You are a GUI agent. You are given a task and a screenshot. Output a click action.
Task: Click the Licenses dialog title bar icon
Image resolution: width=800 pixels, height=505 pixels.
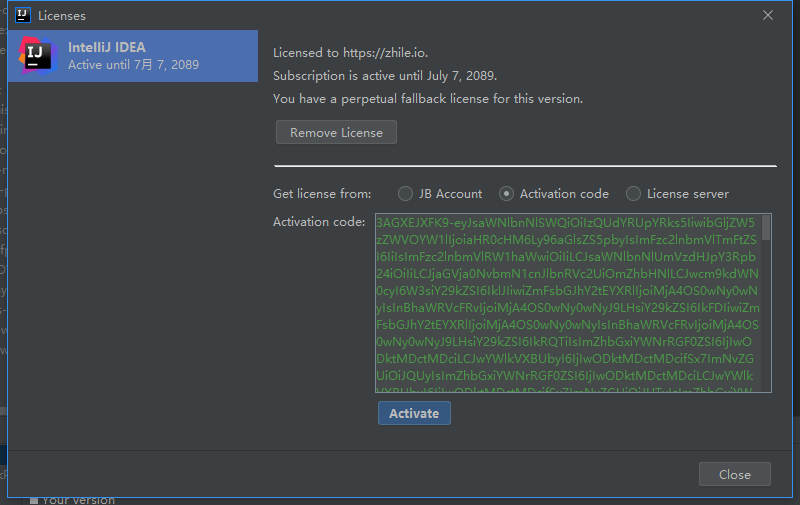click(23, 15)
